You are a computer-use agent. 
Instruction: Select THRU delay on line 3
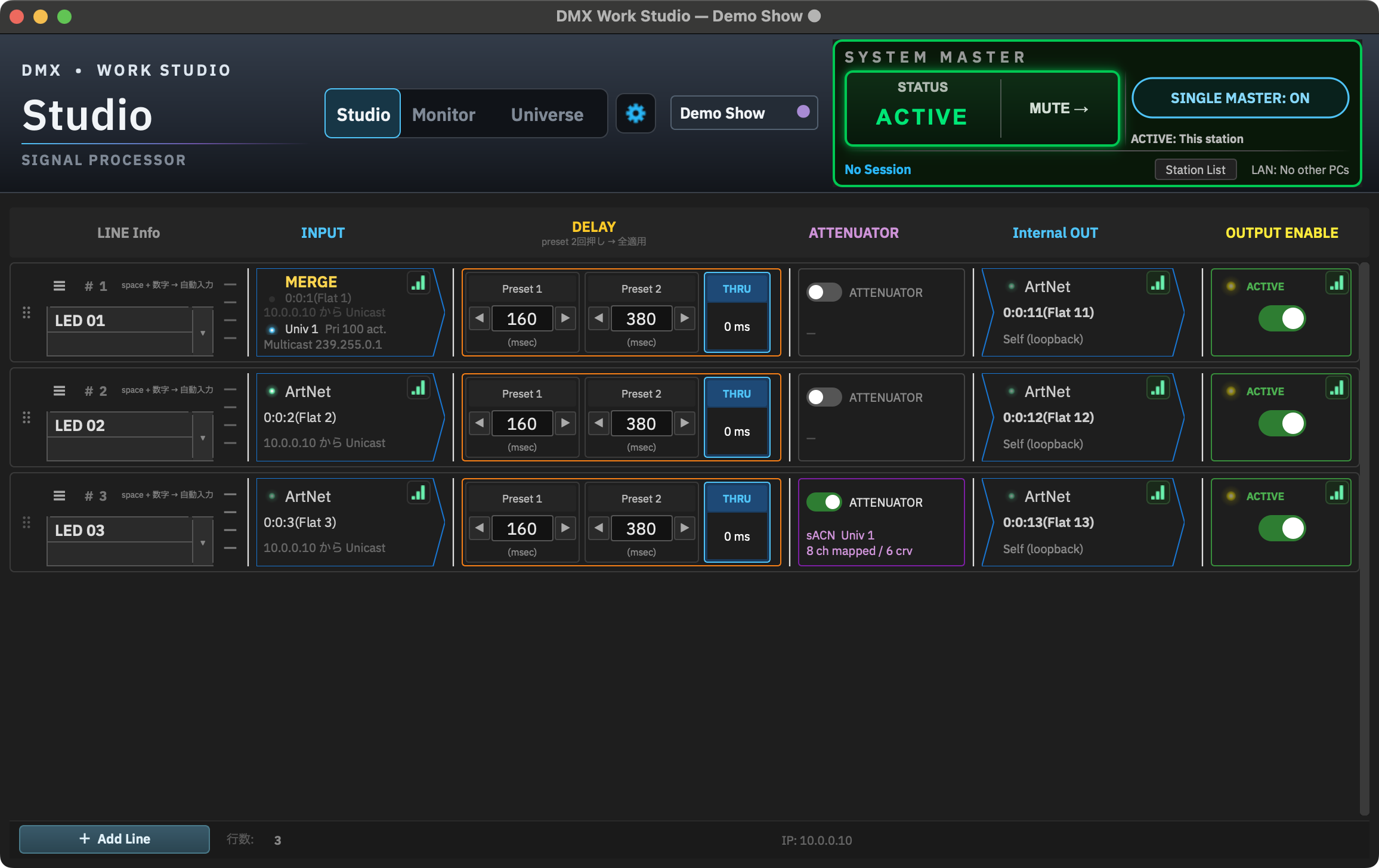point(737,522)
